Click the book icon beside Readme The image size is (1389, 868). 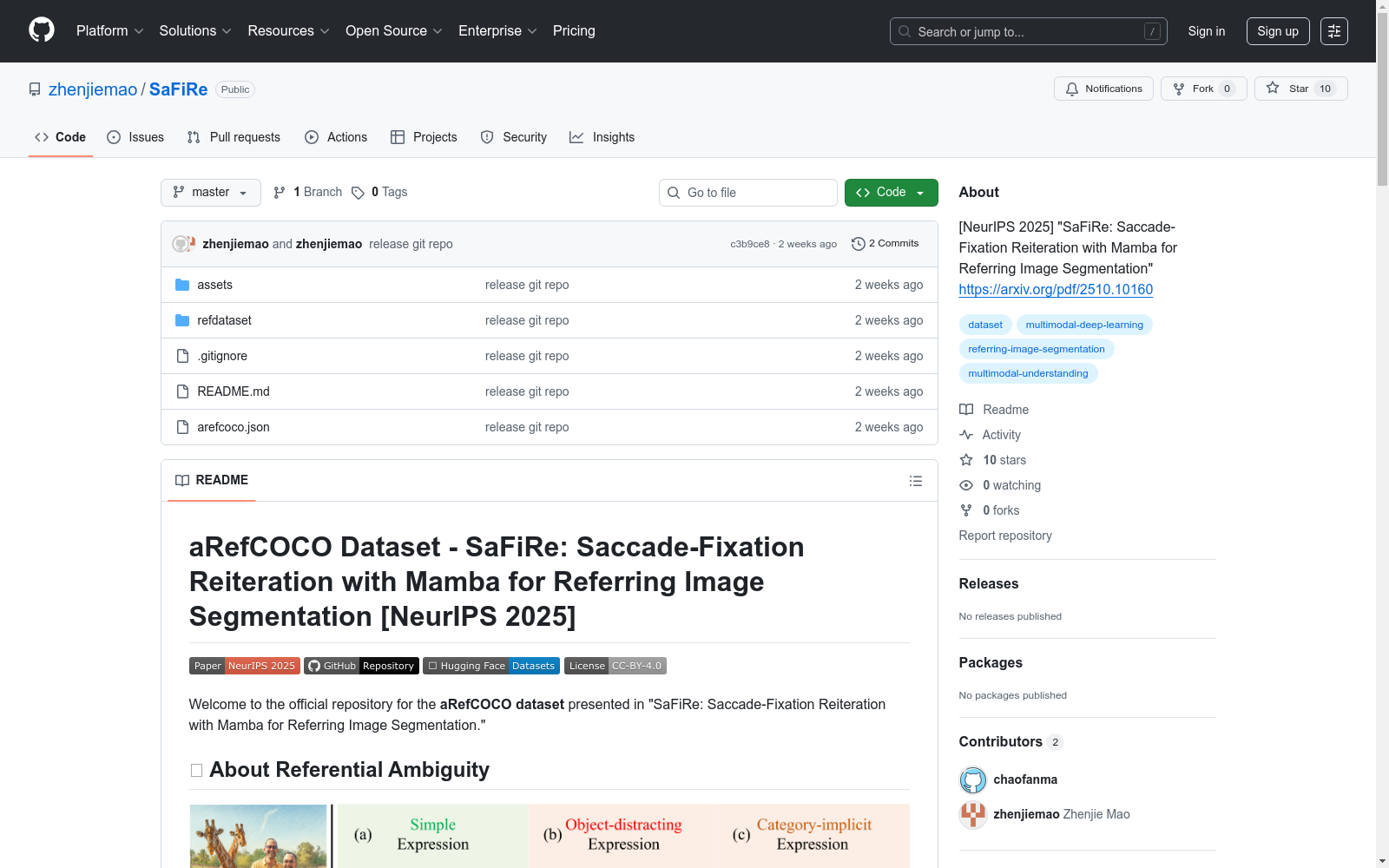click(x=966, y=410)
